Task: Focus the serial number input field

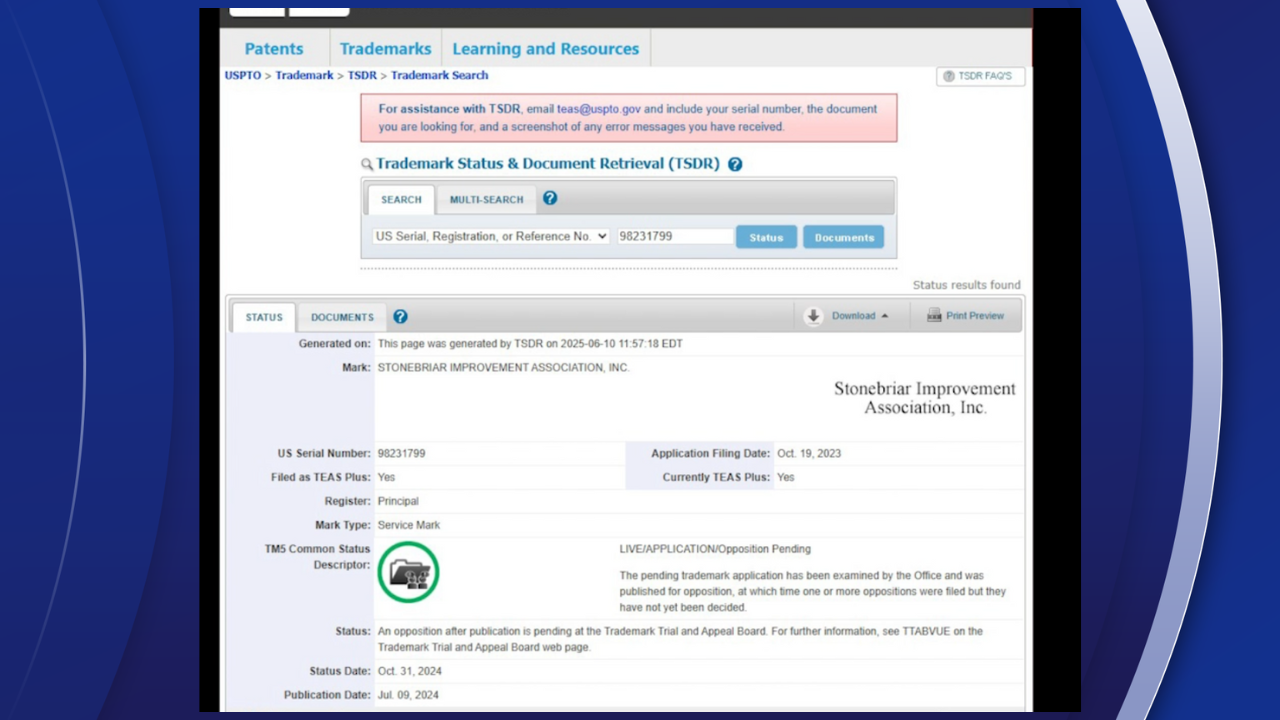Action: 675,237
